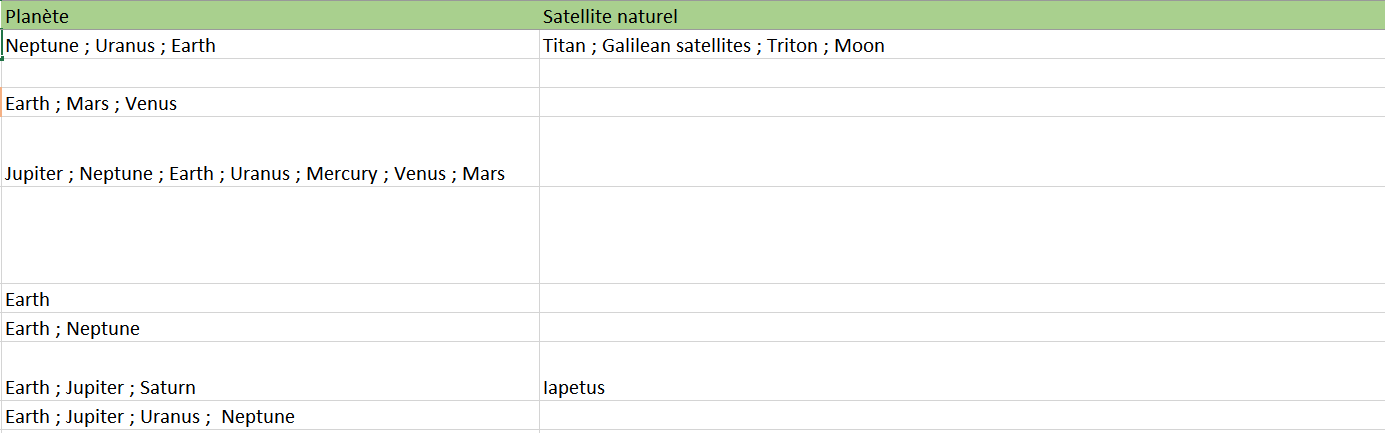Click the blank satellite cell in the last row
1385x433 pixels.
960,416
